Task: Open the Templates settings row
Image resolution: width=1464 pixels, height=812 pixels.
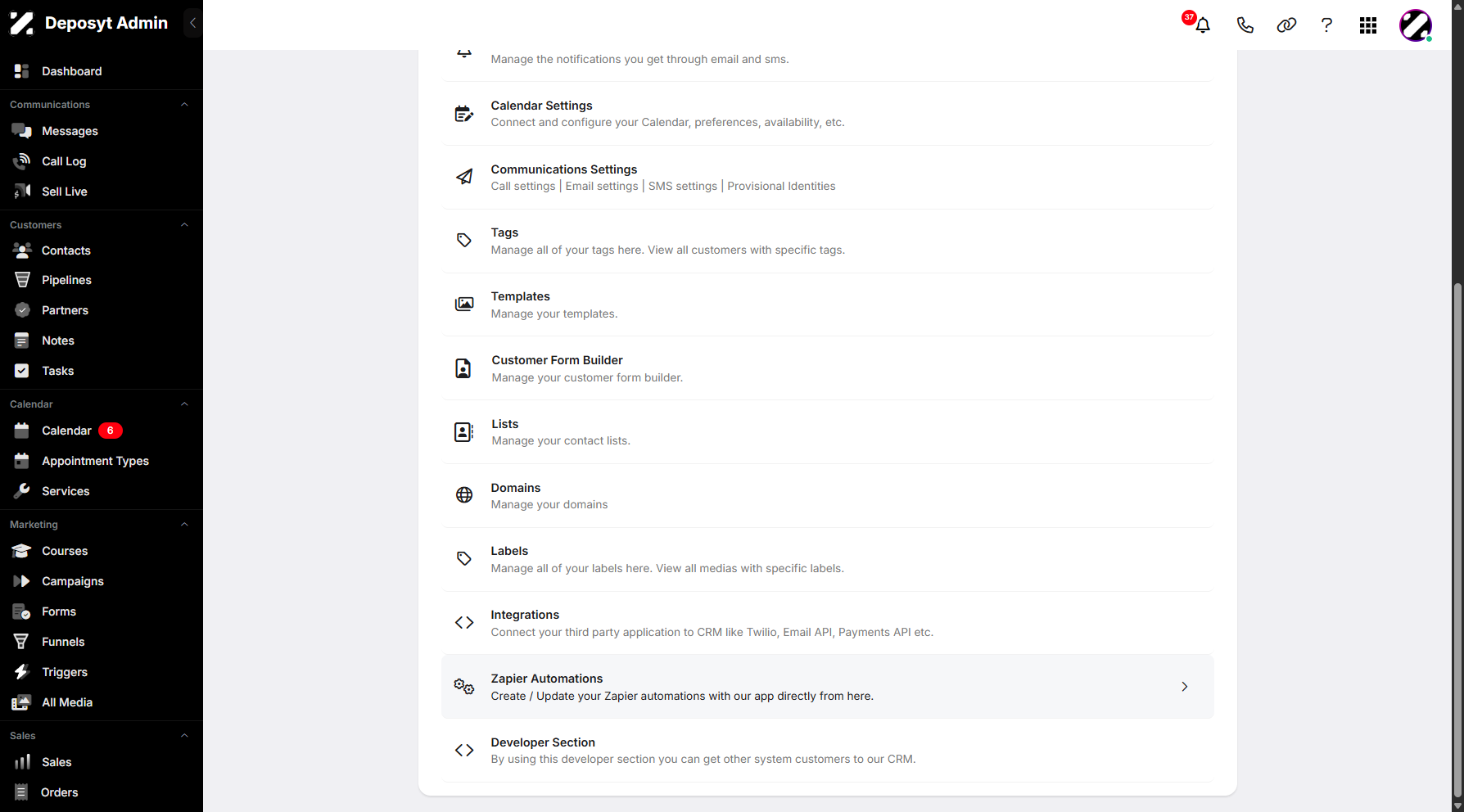Action: pos(827,304)
